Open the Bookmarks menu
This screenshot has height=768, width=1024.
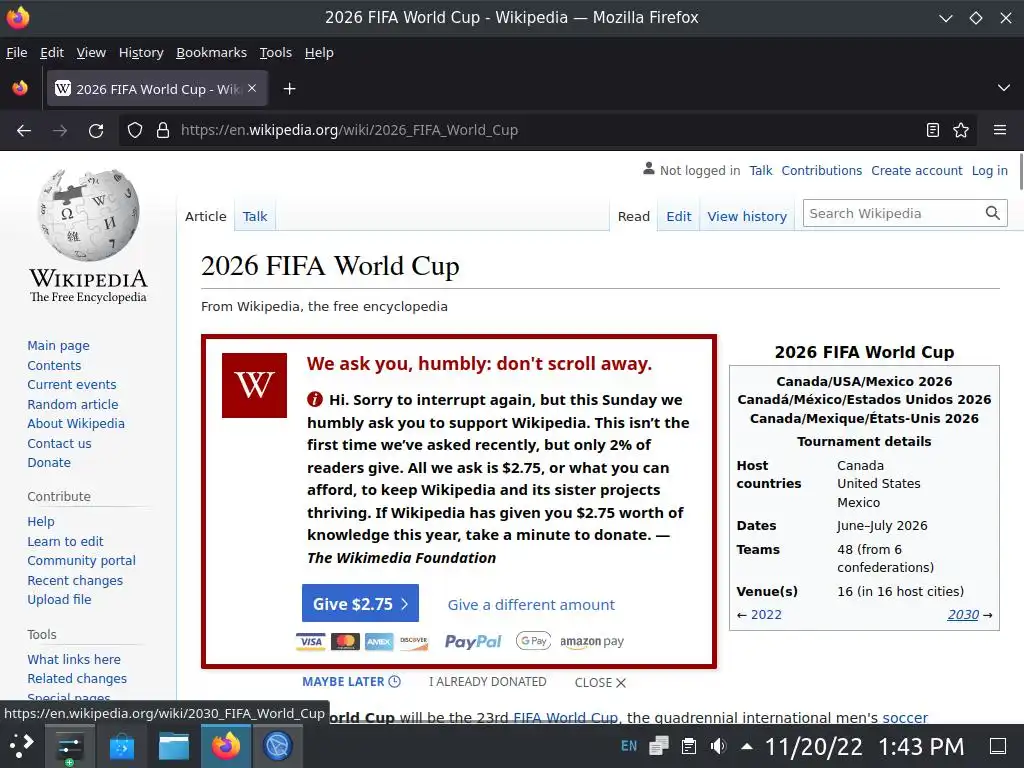[x=212, y=52]
